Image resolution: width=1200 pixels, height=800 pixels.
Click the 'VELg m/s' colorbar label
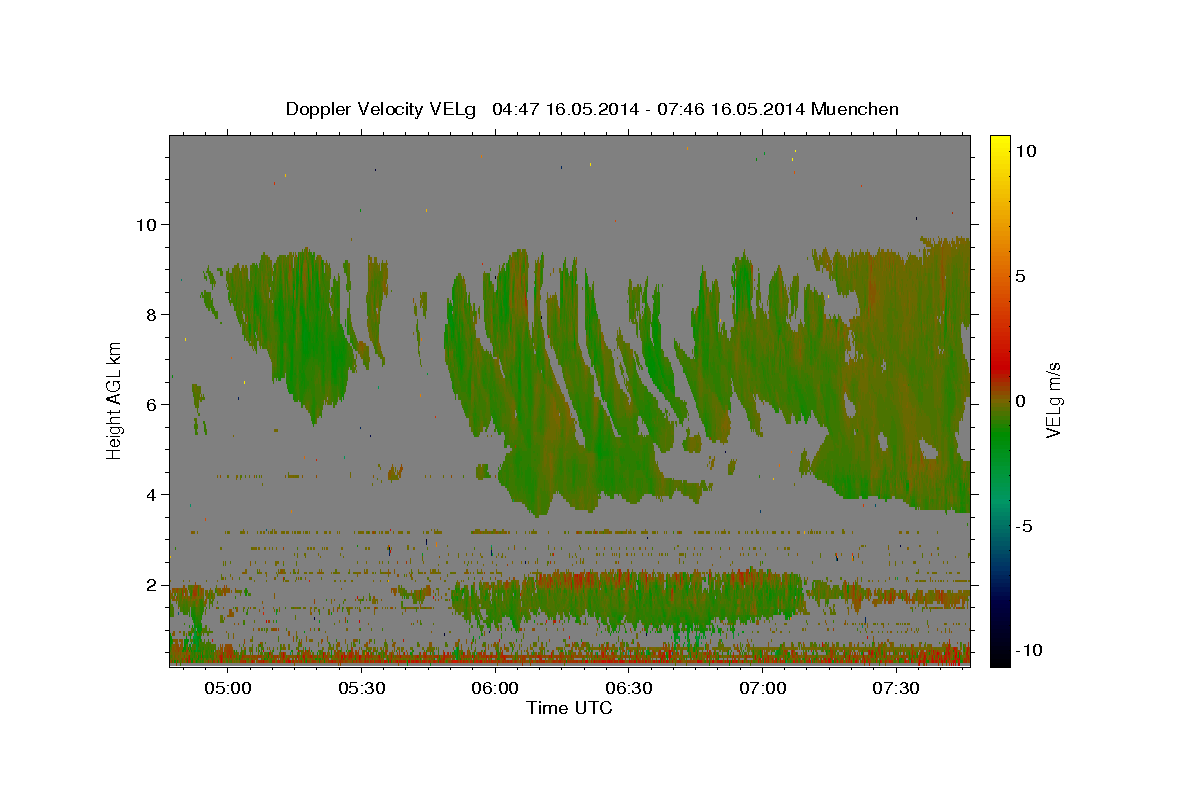point(1053,399)
